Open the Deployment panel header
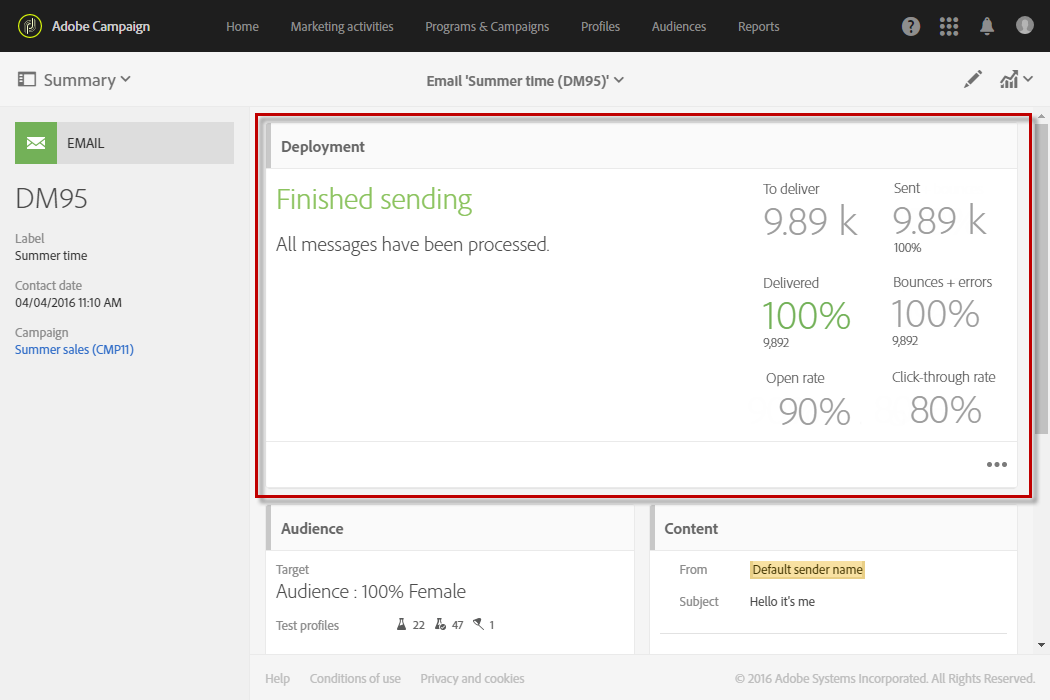The width and height of the screenshot is (1050, 700). [x=642, y=147]
